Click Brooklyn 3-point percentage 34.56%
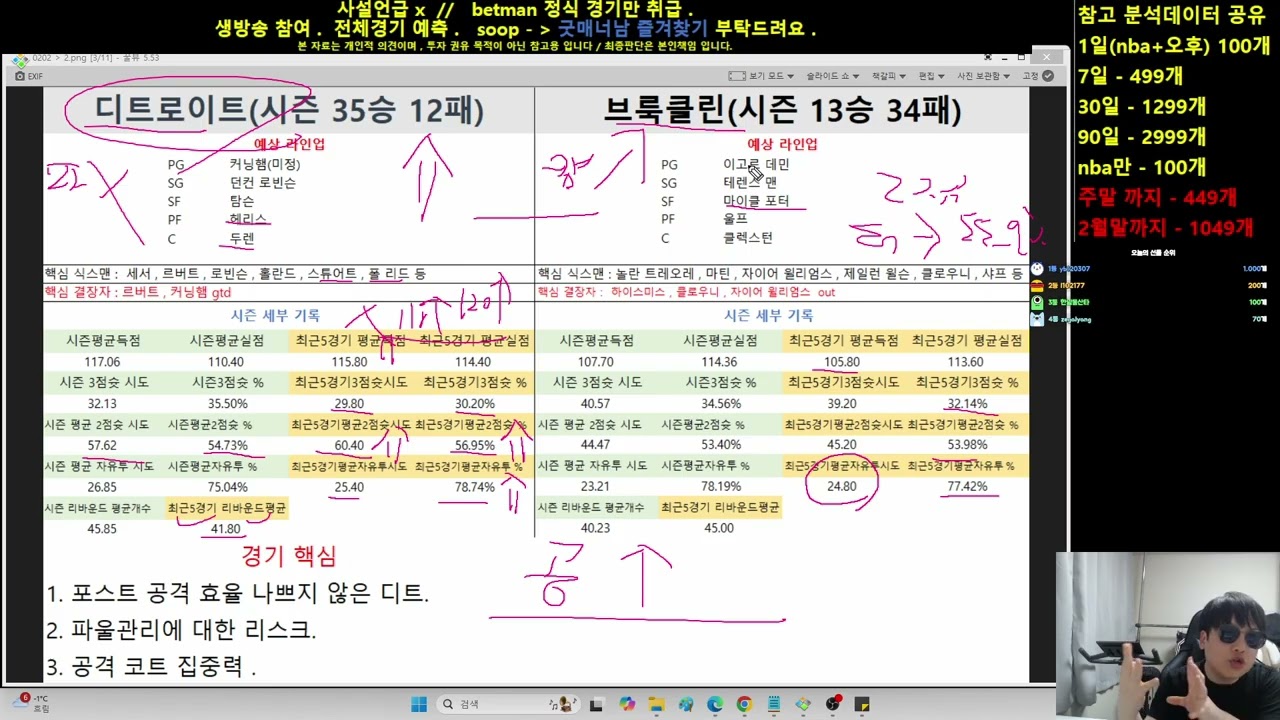 coord(720,404)
